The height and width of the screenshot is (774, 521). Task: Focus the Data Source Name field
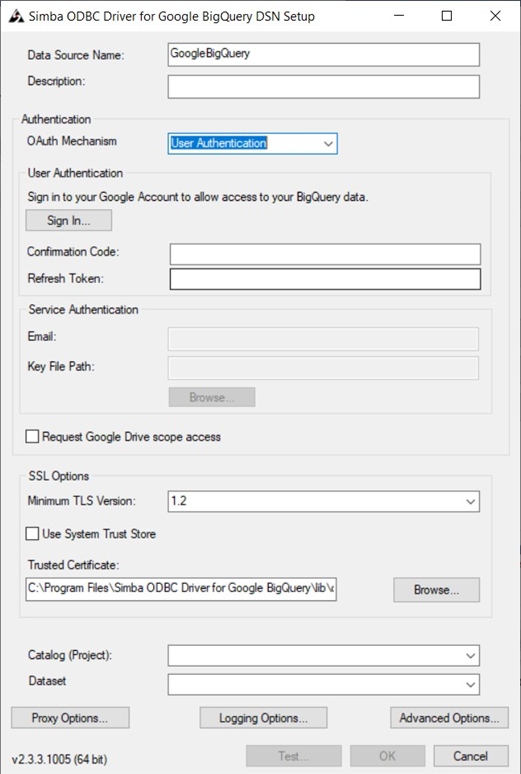click(x=323, y=54)
